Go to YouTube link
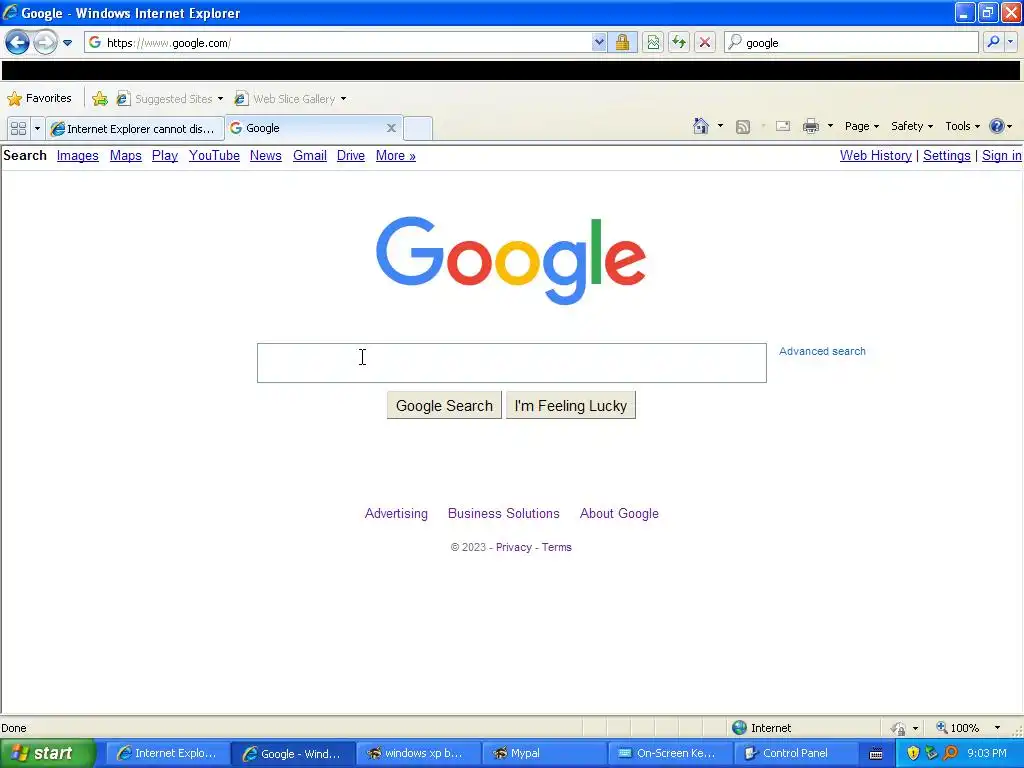Viewport: 1024px width, 768px height. click(214, 155)
